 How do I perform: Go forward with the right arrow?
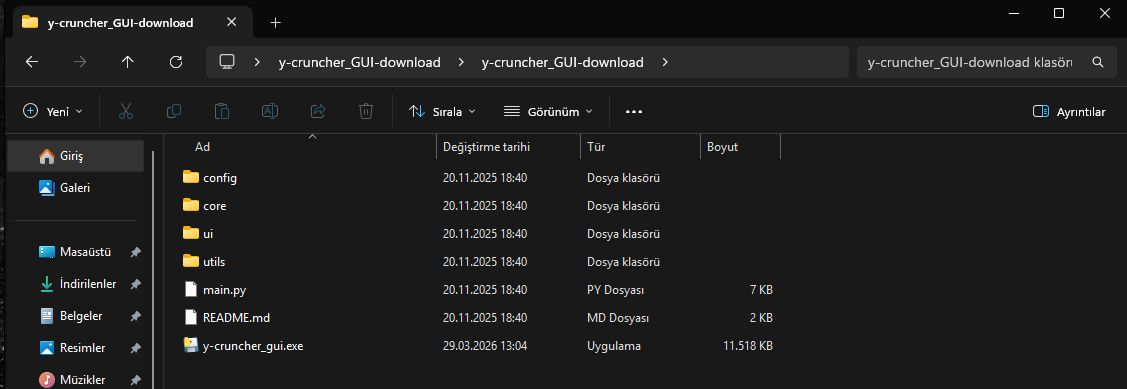click(80, 62)
